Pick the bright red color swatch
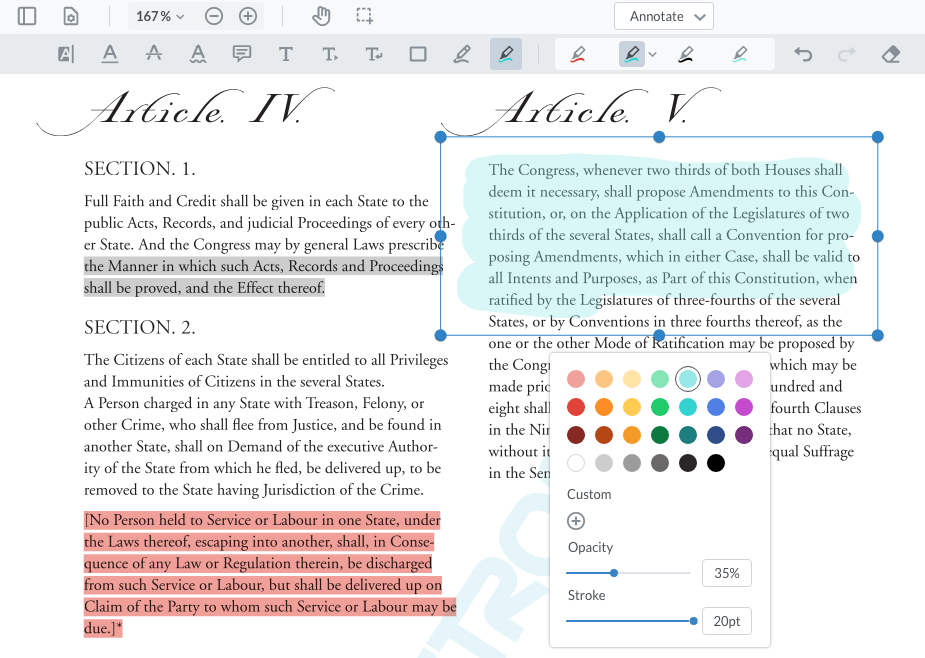Image resolution: width=925 pixels, height=658 pixels. pos(576,407)
